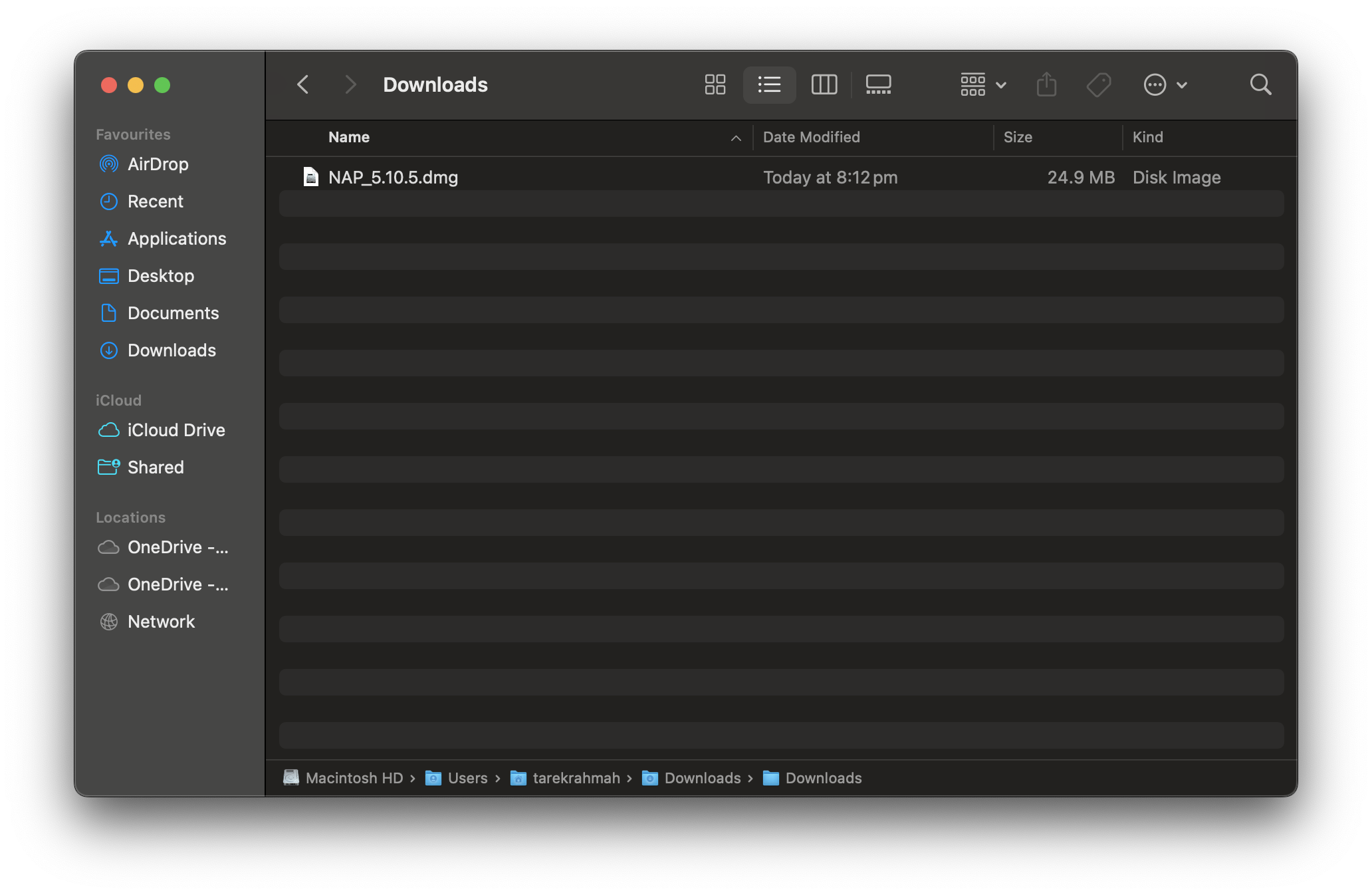Open the more actions dropdown menu

click(1165, 84)
